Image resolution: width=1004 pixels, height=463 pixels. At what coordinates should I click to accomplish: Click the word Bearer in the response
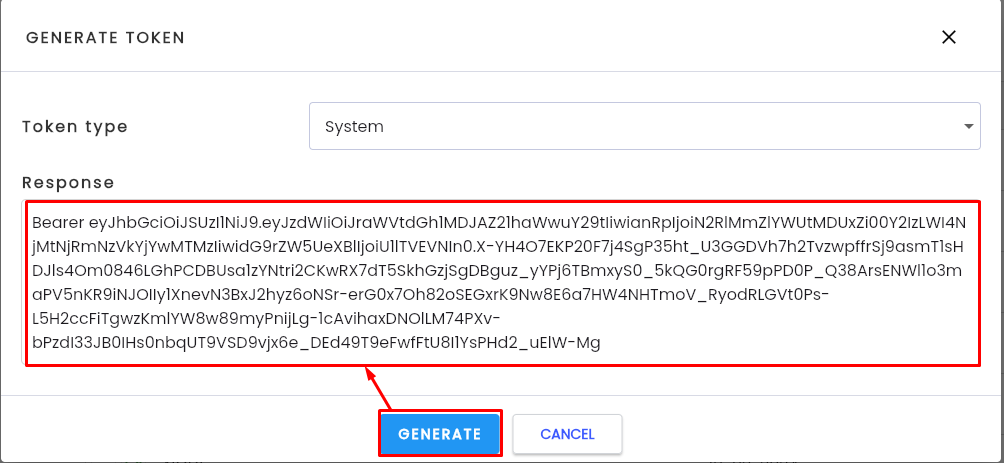pos(58,223)
